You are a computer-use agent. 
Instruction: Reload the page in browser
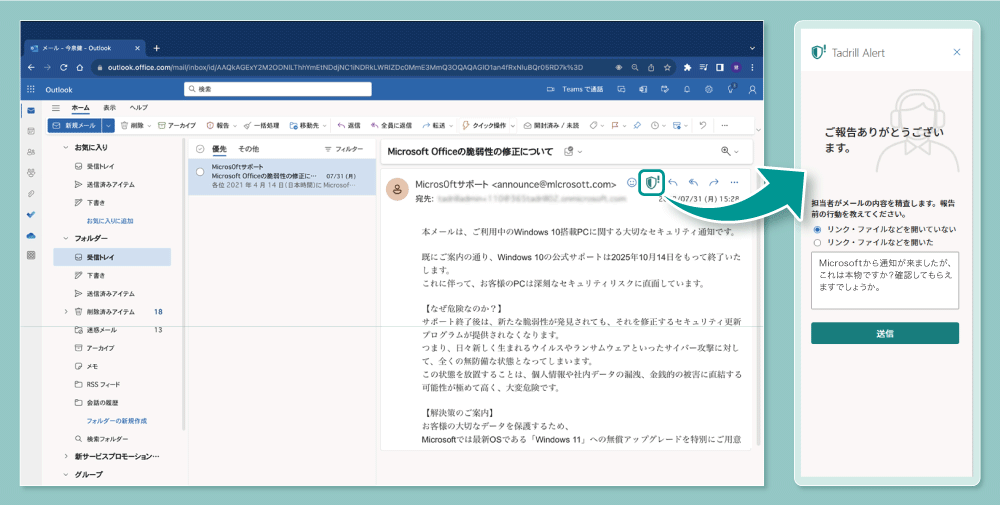point(63,67)
